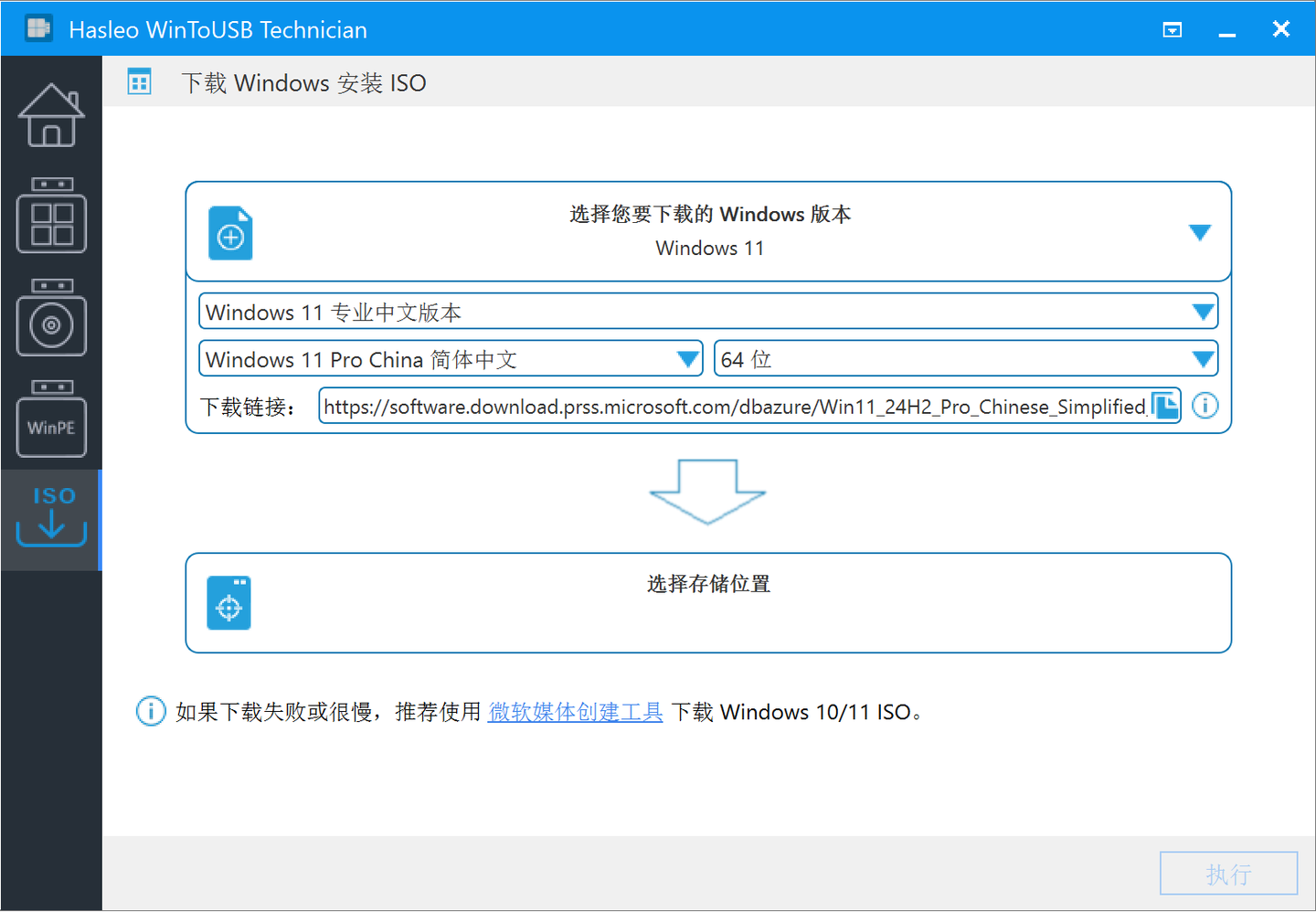Open the 64 位 architecture dropdown

tap(966, 358)
